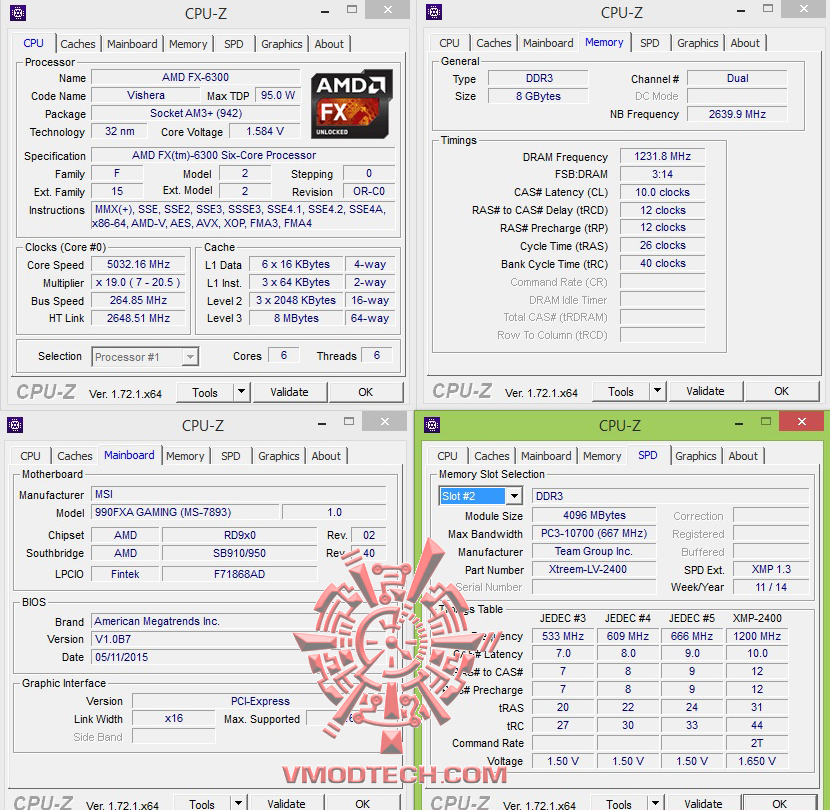Open the Mainboard tab in the CPU window
The image size is (830, 810).
[x=132, y=44]
